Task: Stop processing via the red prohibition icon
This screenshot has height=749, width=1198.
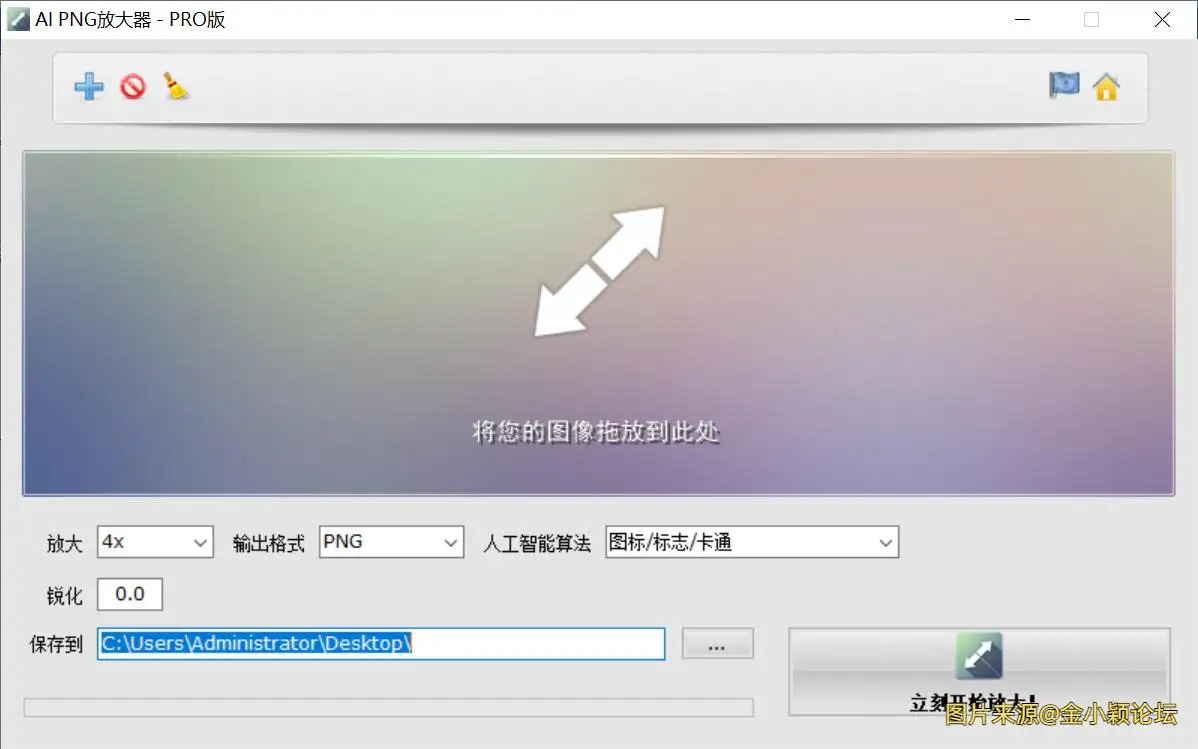Action: click(x=133, y=86)
